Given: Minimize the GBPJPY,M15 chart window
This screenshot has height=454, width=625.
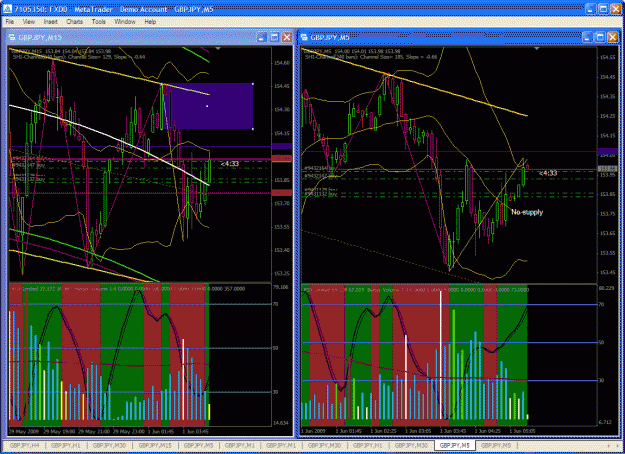Looking at the screenshot, I should coord(262,37).
